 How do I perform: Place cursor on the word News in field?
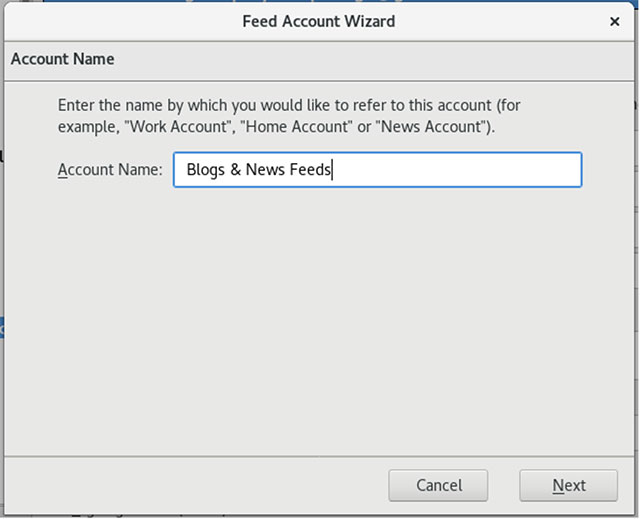[265, 170]
